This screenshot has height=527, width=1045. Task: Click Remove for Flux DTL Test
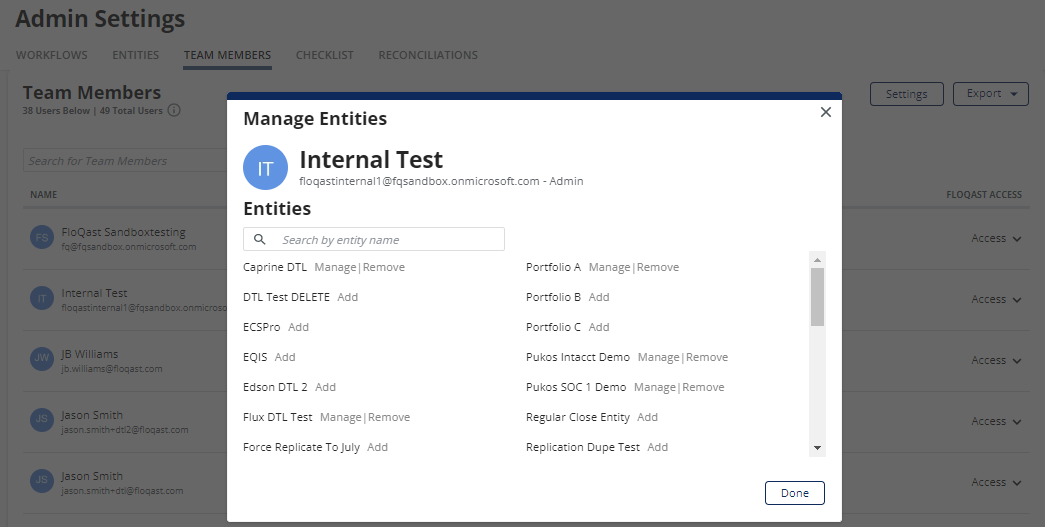pyautogui.click(x=389, y=417)
